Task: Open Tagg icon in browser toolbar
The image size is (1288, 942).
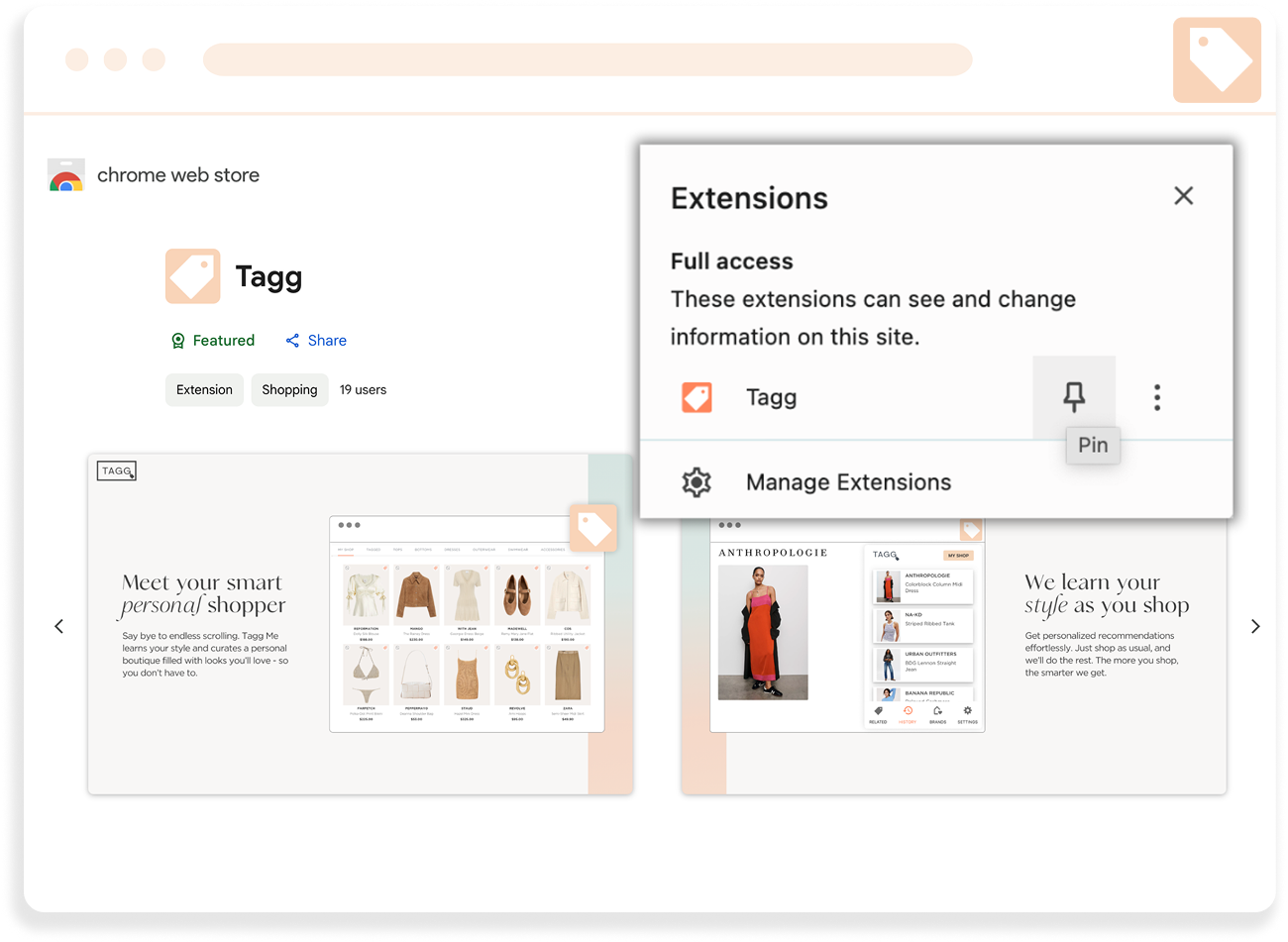Action: (1217, 59)
